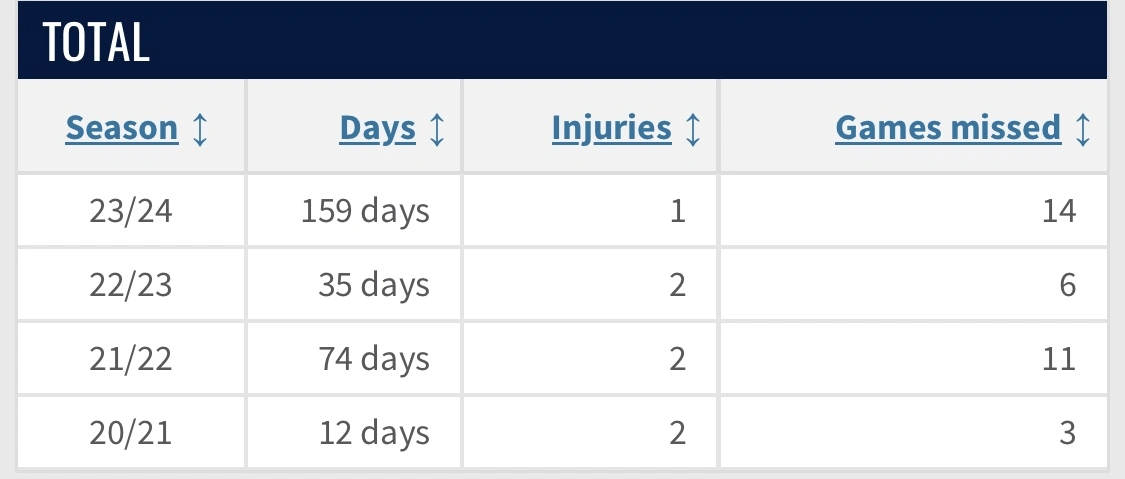The image size is (1125, 479).
Task: Select the 22/23 season cell
Action: coord(131,286)
